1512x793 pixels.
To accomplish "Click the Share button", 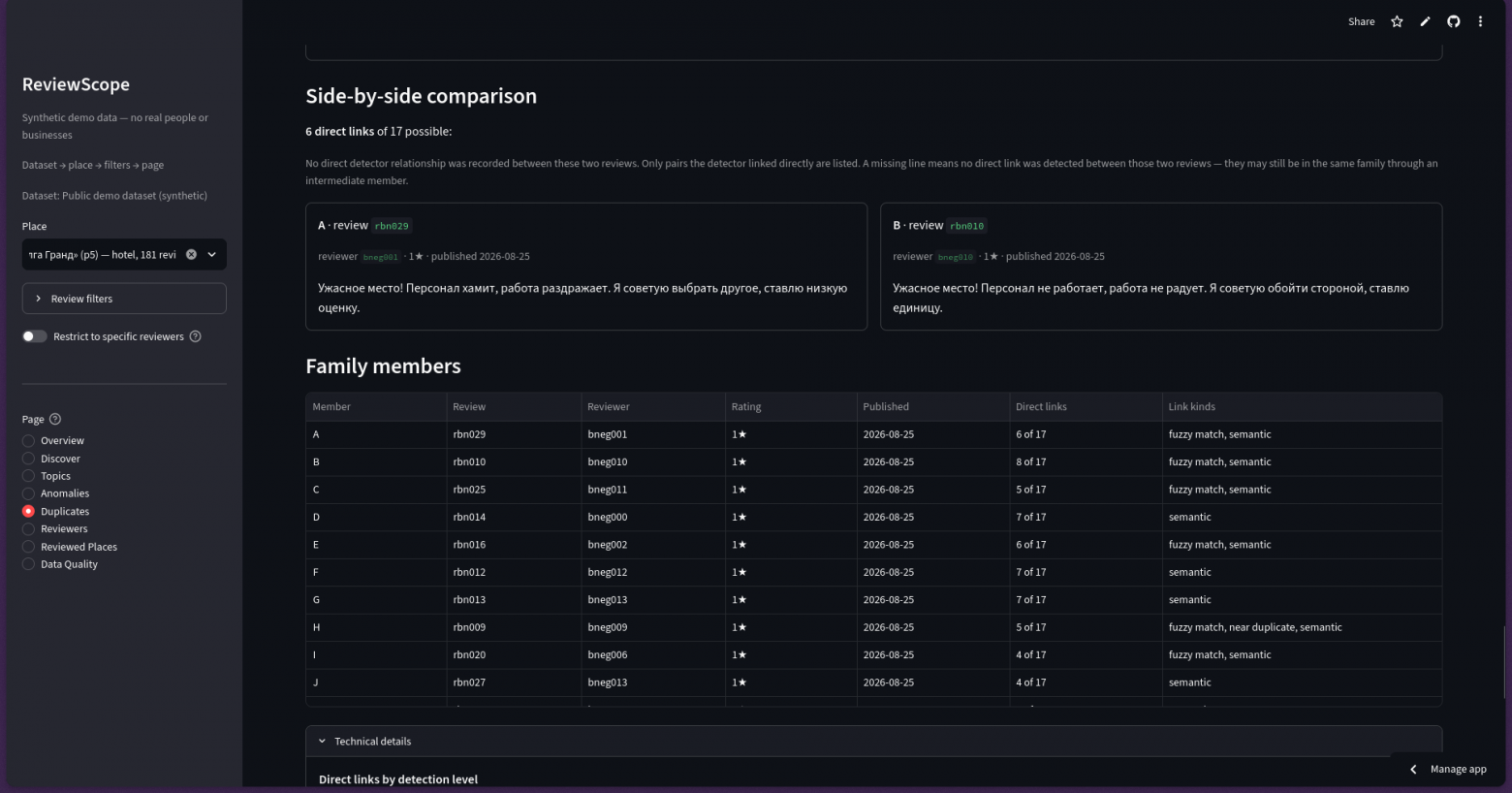I will [x=1361, y=21].
